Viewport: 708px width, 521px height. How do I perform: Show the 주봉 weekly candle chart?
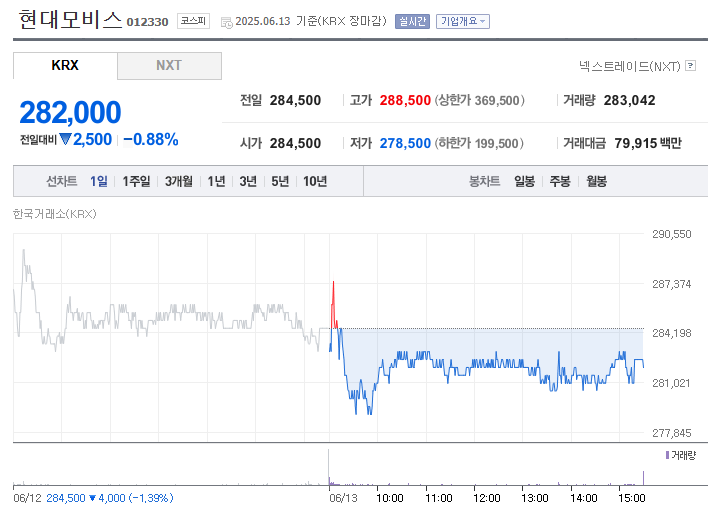coord(560,181)
